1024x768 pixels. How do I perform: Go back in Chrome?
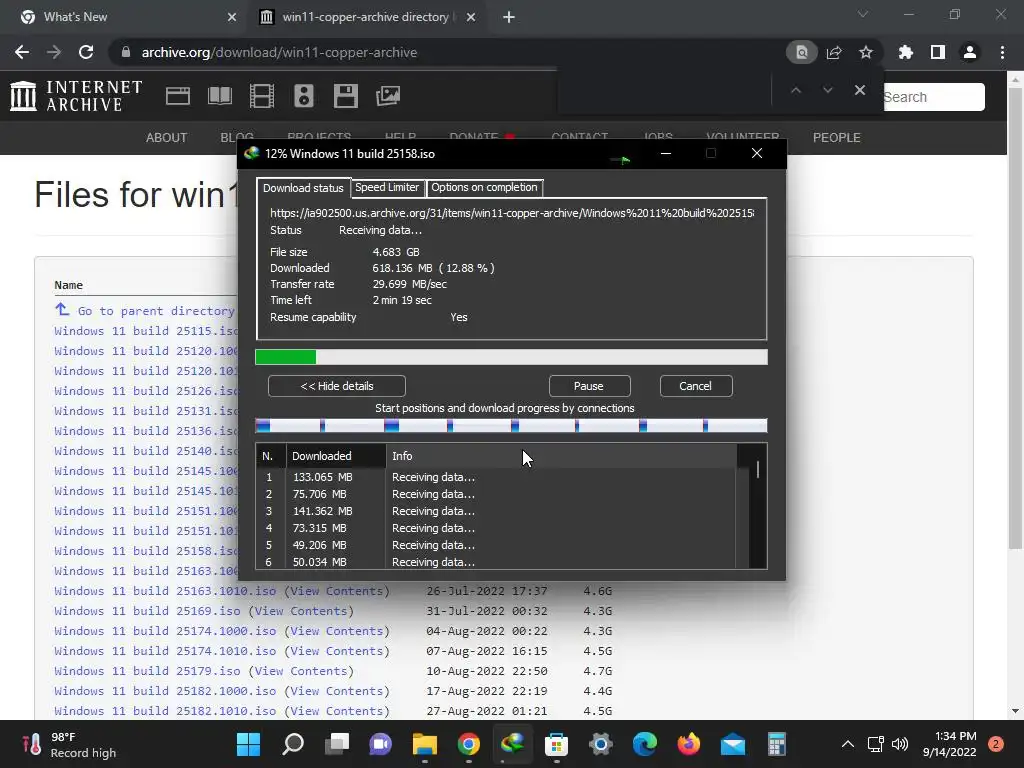(22, 52)
